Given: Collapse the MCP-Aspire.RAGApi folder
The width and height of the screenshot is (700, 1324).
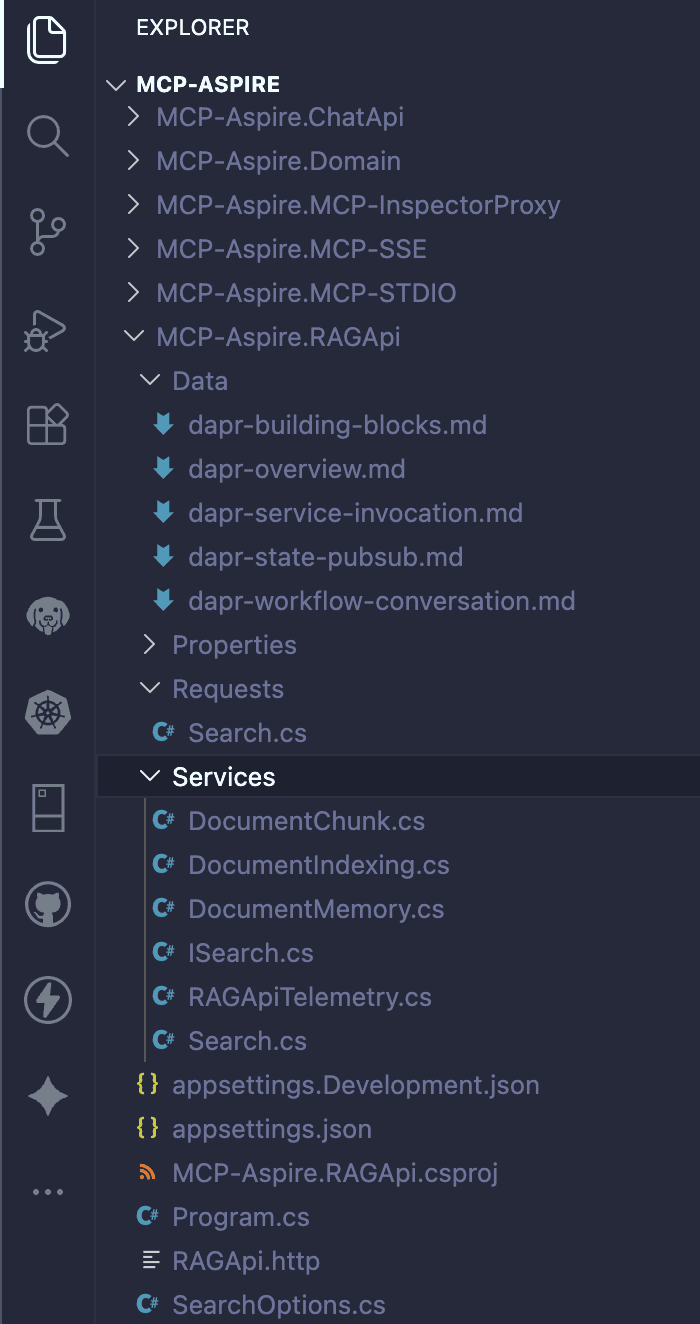Looking at the screenshot, I should pos(133,337).
